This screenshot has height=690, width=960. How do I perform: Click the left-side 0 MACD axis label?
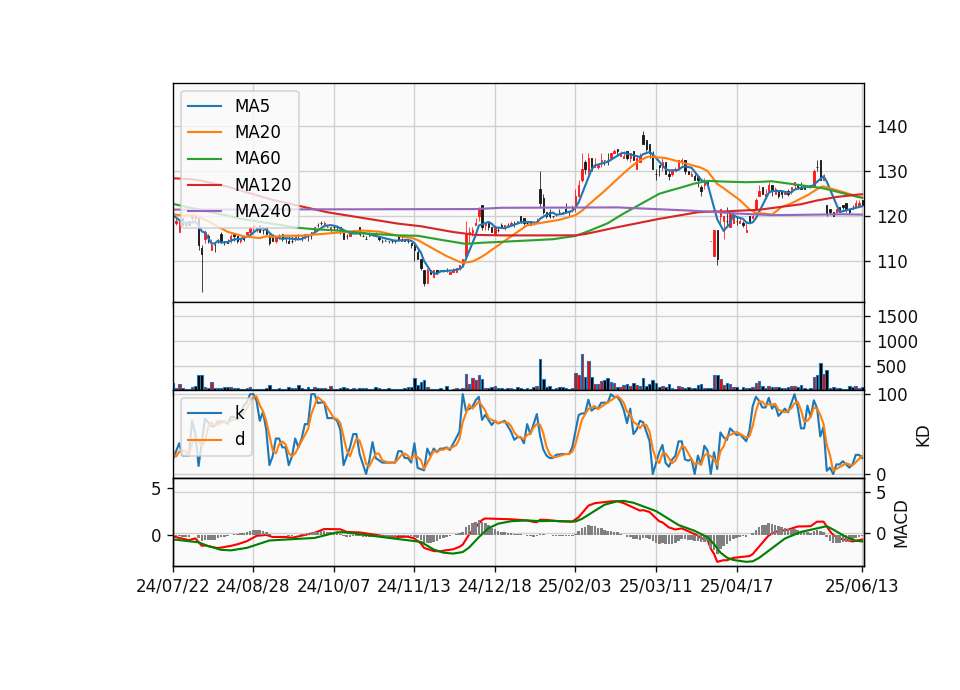[x=156, y=536]
